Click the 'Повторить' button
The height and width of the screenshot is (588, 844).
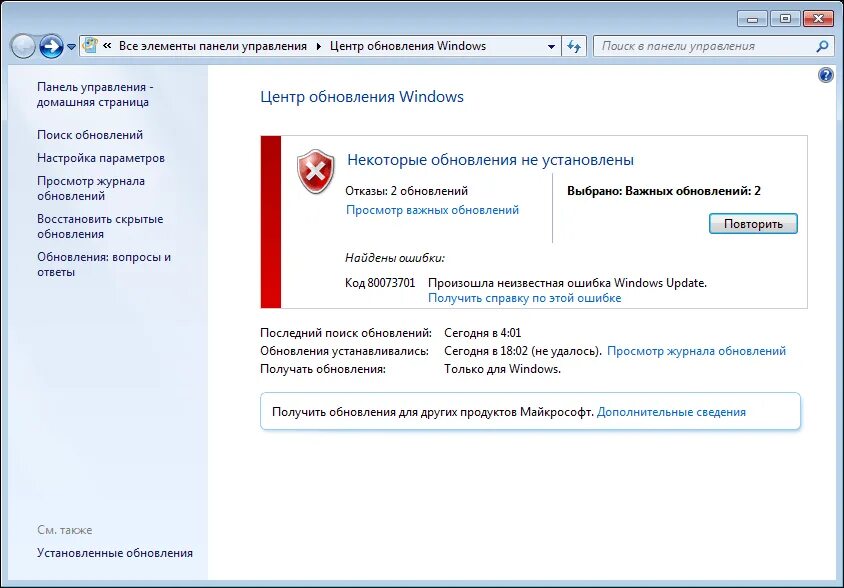753,224
